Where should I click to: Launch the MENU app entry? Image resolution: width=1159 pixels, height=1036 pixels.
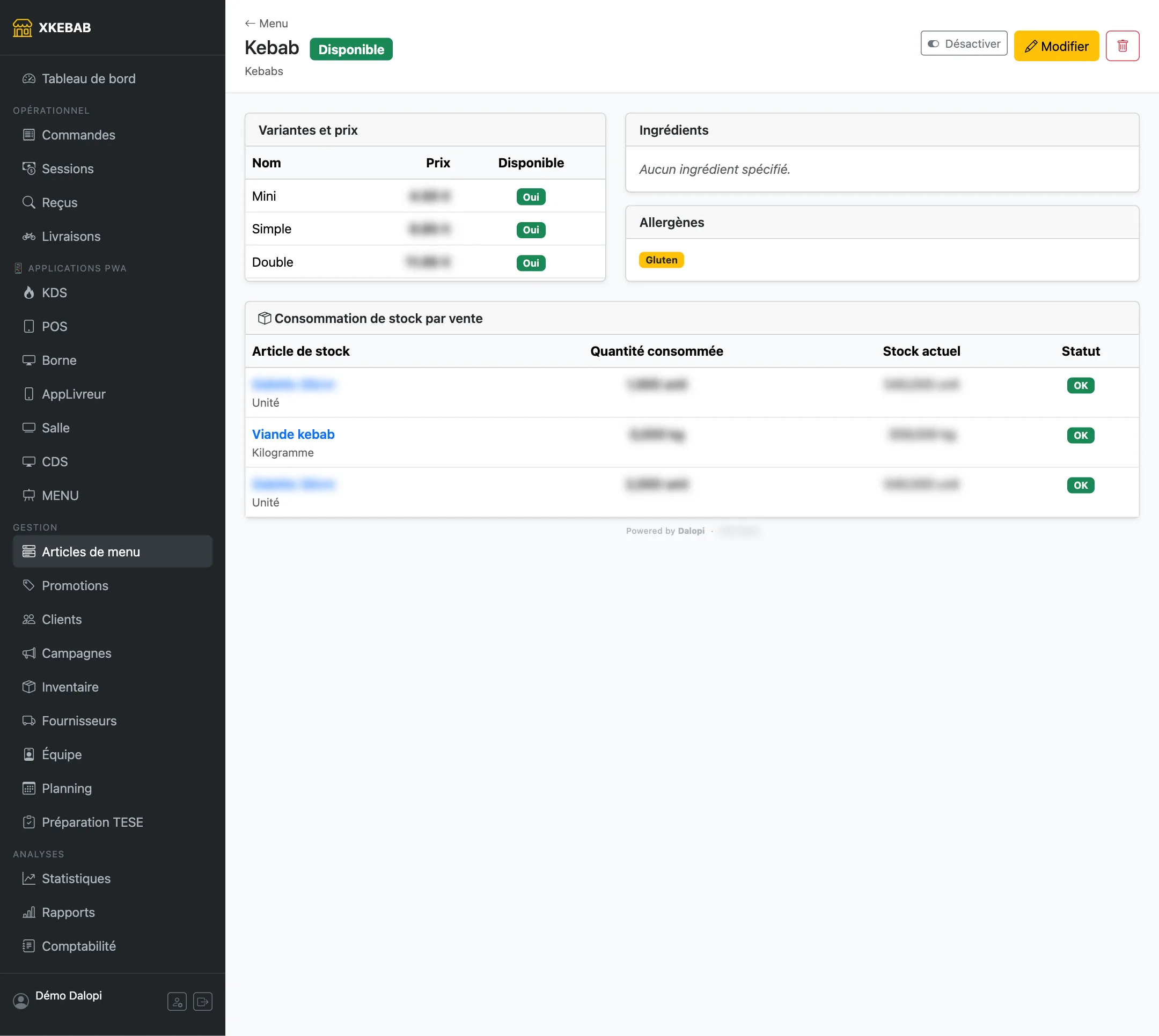pos(113,495)
